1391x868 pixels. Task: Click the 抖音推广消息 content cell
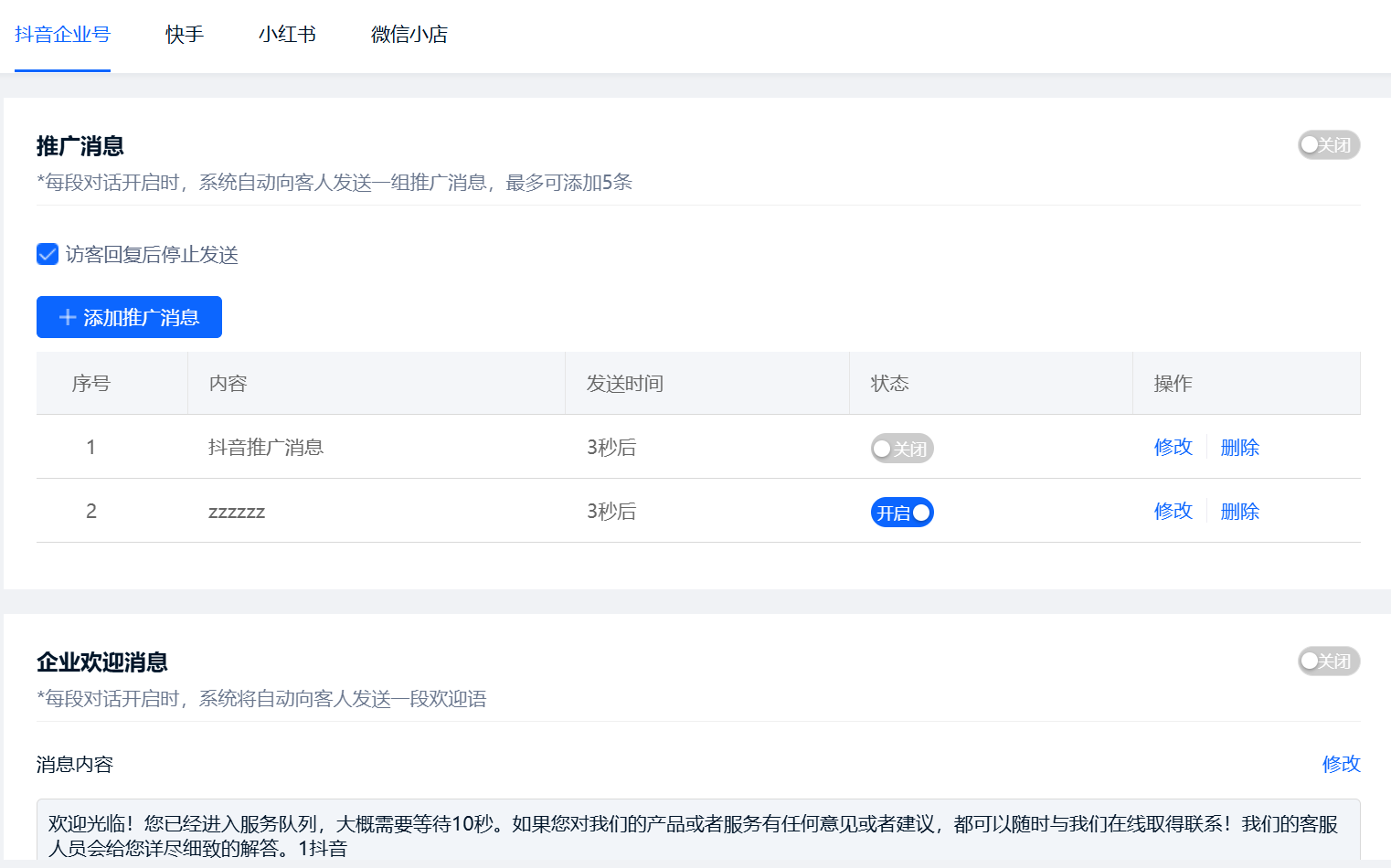click(x=266, y=448)
